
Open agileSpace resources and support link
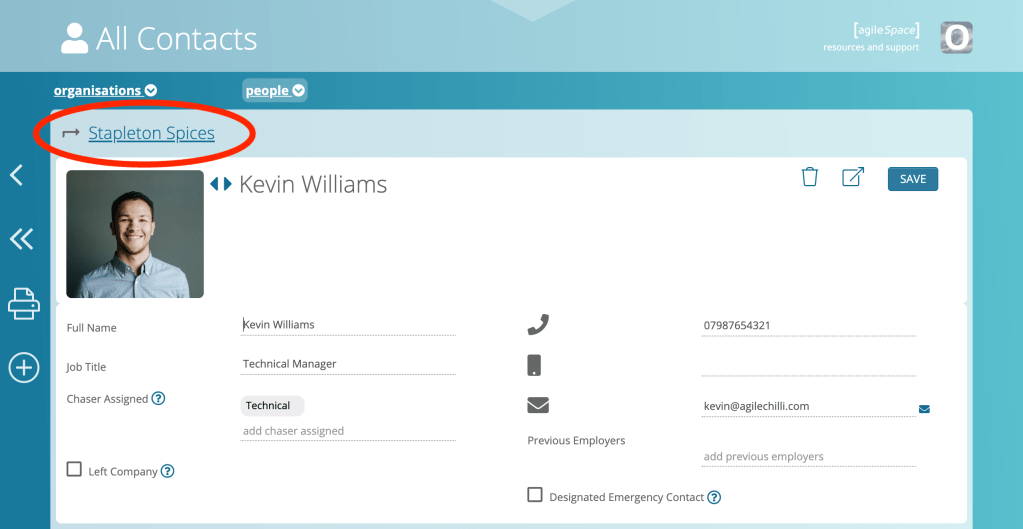click(x=870, y=39)
